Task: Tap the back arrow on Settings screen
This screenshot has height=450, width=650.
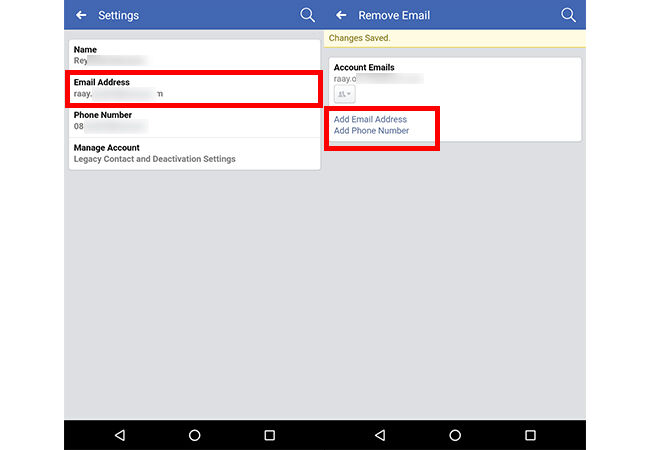Action: [81, 15]
